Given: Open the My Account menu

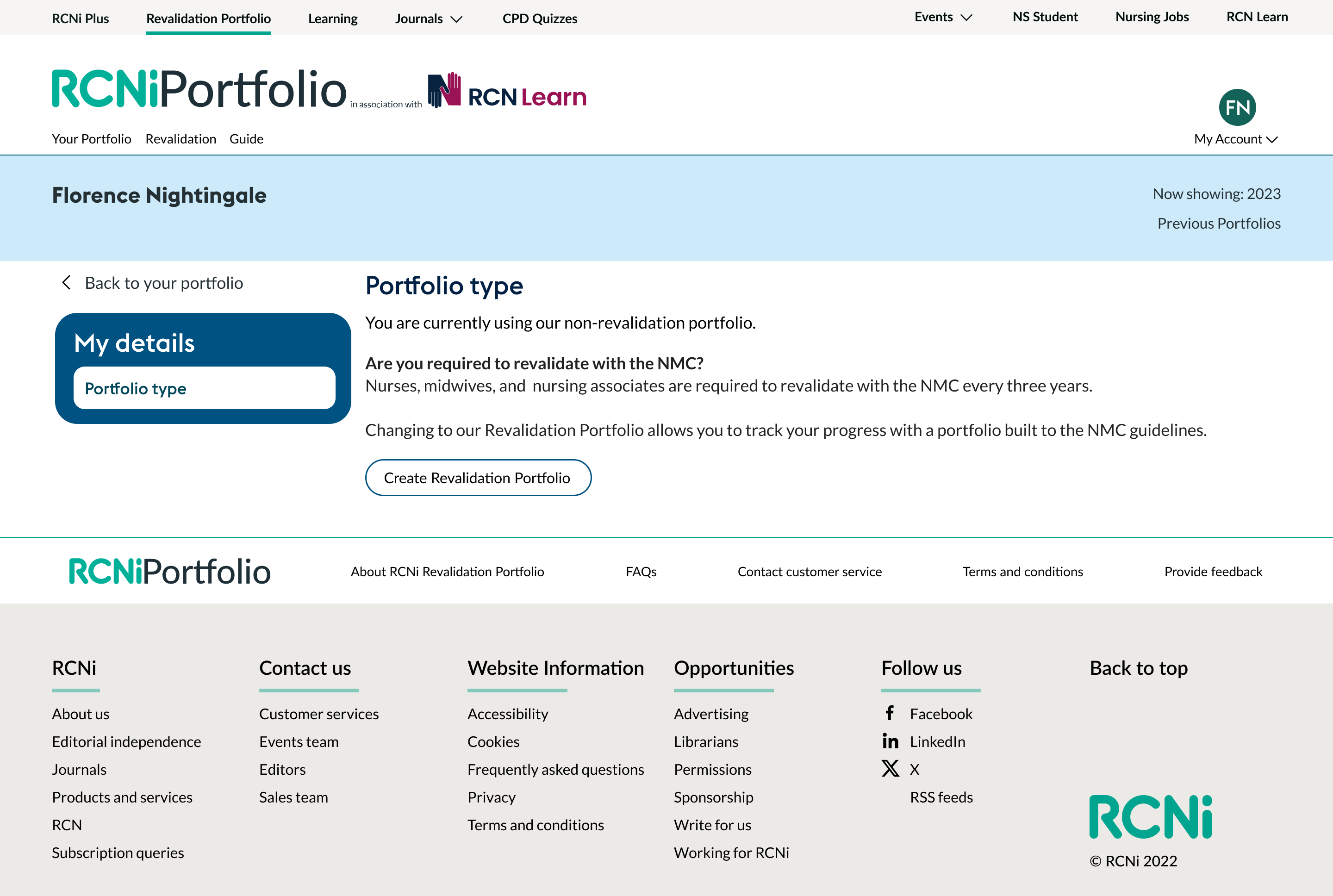Looking at the screenshot, I should pyautogui.click(x=1235, y=139).
